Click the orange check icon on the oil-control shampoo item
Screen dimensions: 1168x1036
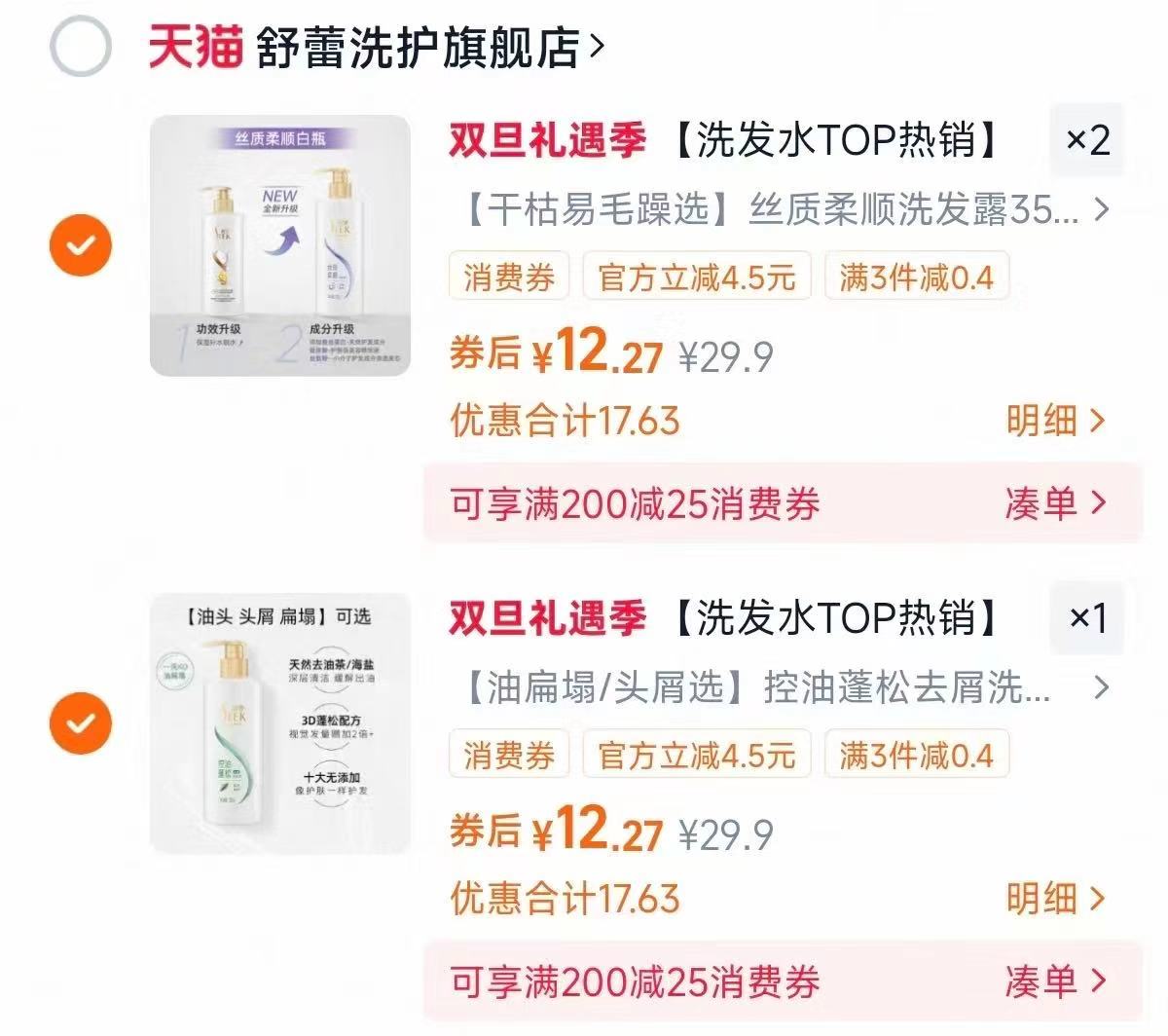[x=80, y=723]
